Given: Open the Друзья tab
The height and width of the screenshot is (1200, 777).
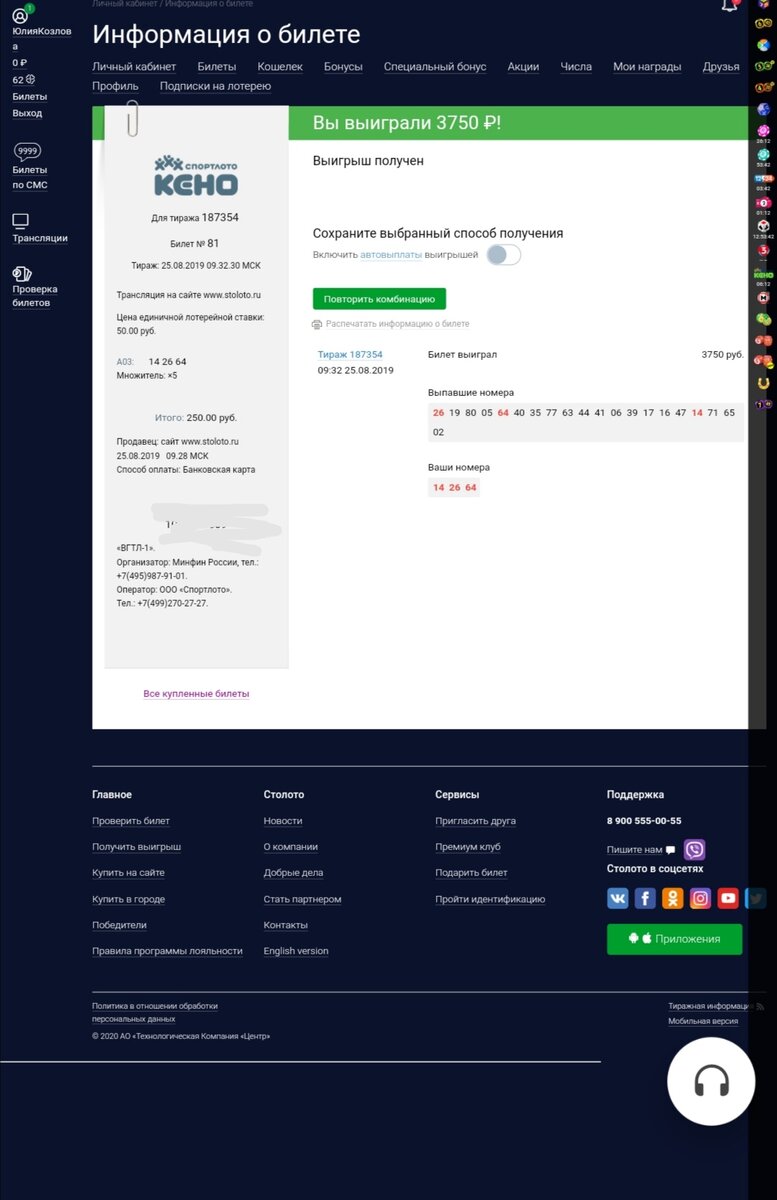Looking at the screenshot, I should click(x=721, y=67).
